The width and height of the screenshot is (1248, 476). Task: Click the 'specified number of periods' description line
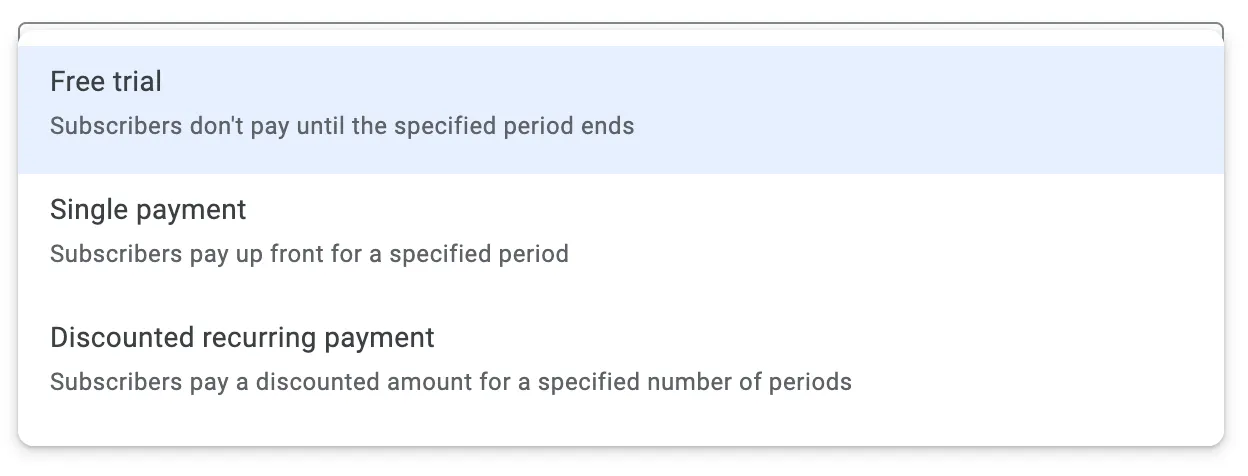tap(450, 382)
